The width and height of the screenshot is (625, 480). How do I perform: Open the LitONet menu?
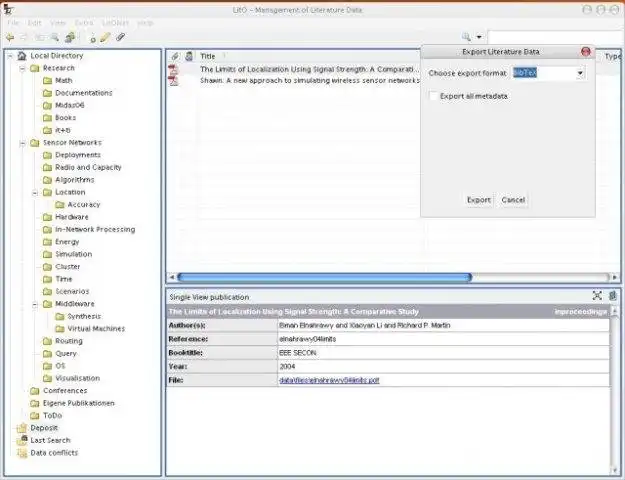[115, 23]
